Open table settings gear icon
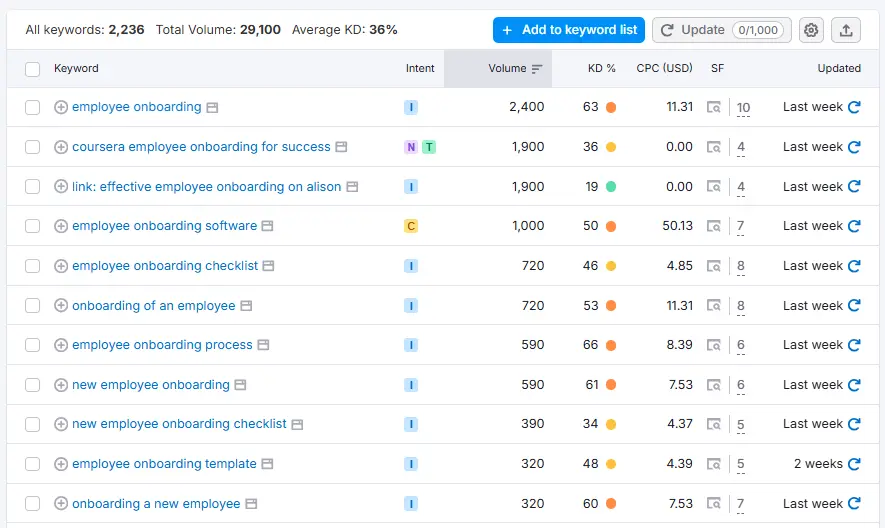The width and height of the screenshot is (885, 528). click(811, 30)
